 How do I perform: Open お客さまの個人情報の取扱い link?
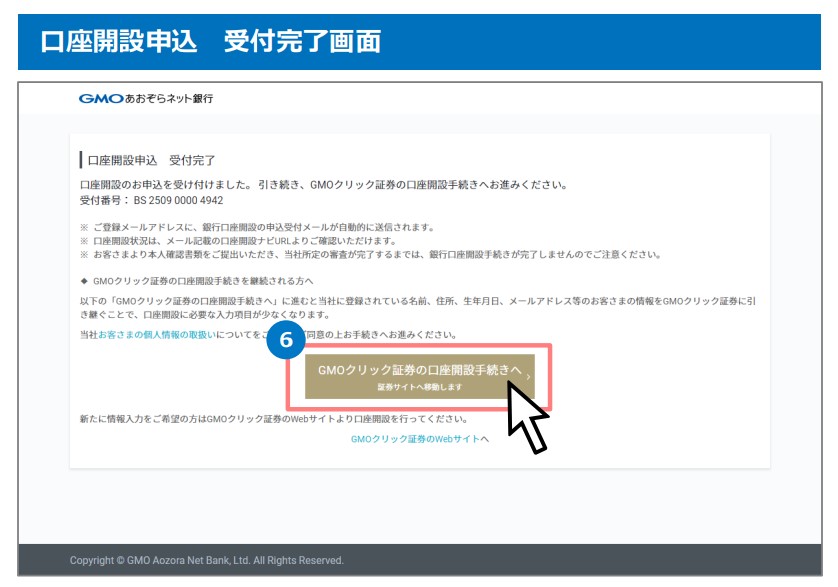tap(157, 335)
